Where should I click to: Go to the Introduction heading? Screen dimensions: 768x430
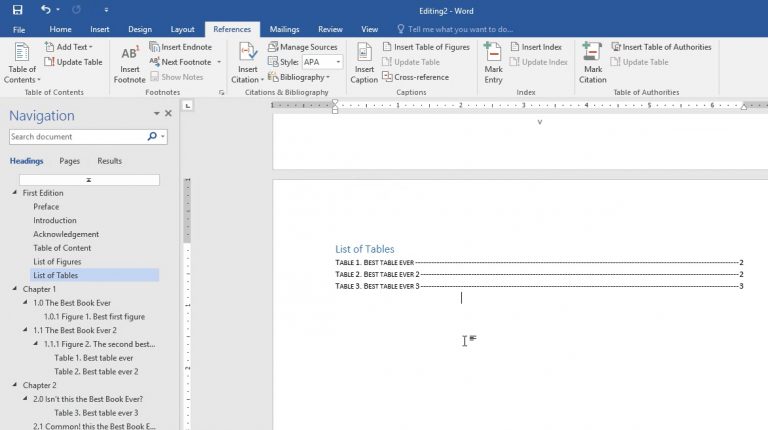pos(55,220)
